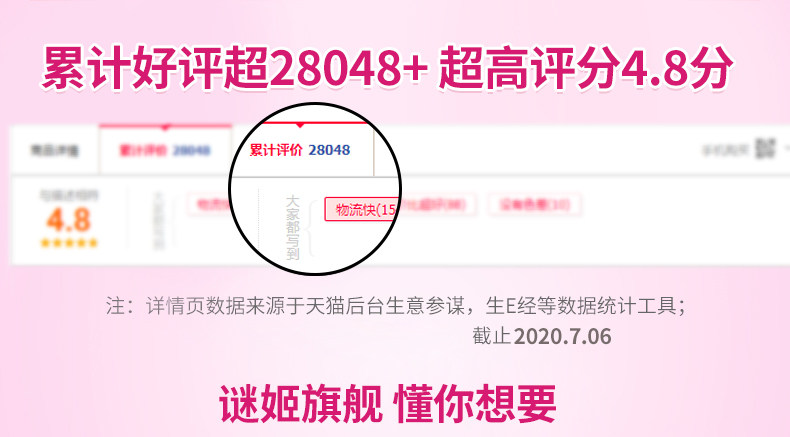Click the blue 28048 count in the magnifier

(329, 150)
